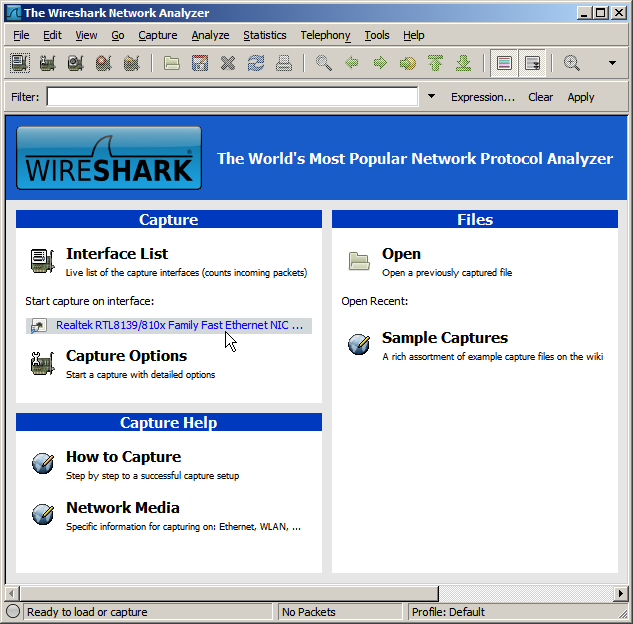Click the go to first packet icon

[x=435, y=63]
